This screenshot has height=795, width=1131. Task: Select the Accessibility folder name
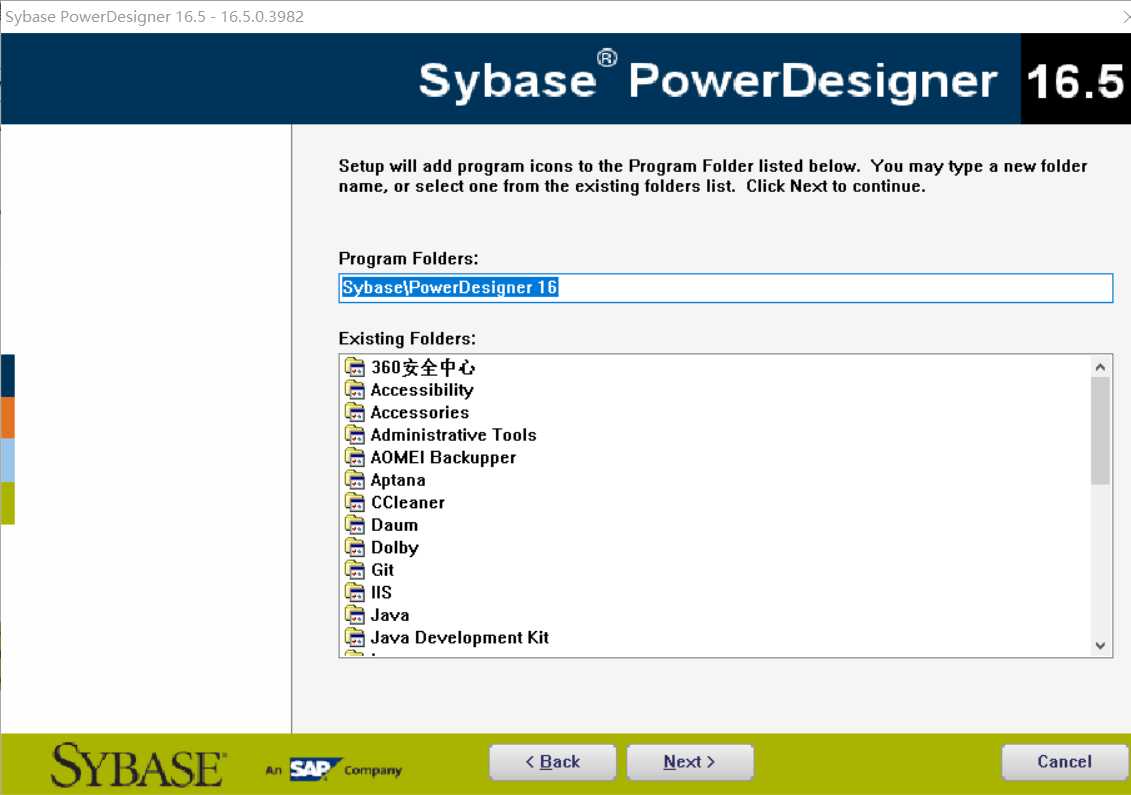click(x=422, y=390)
